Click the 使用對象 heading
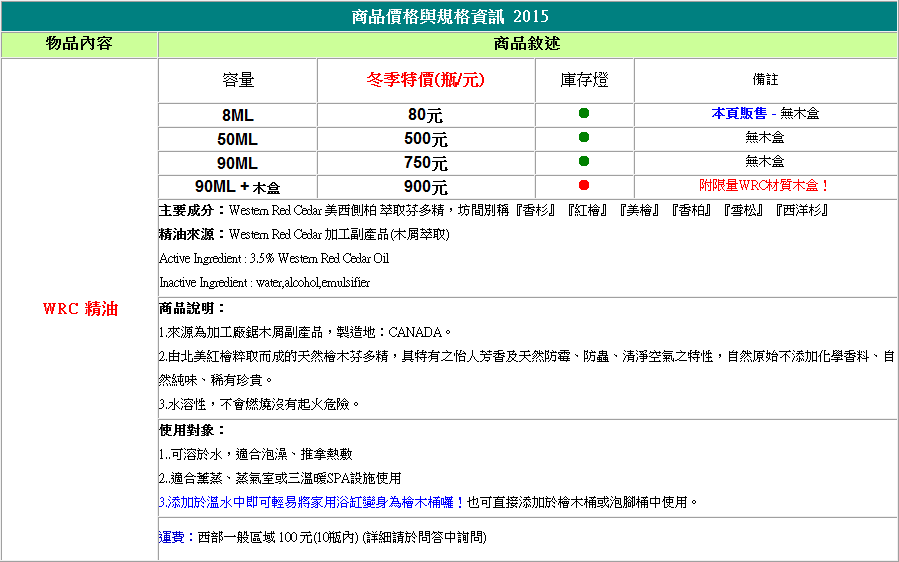Viewport: 899px width, 562px height. (193, 430)
